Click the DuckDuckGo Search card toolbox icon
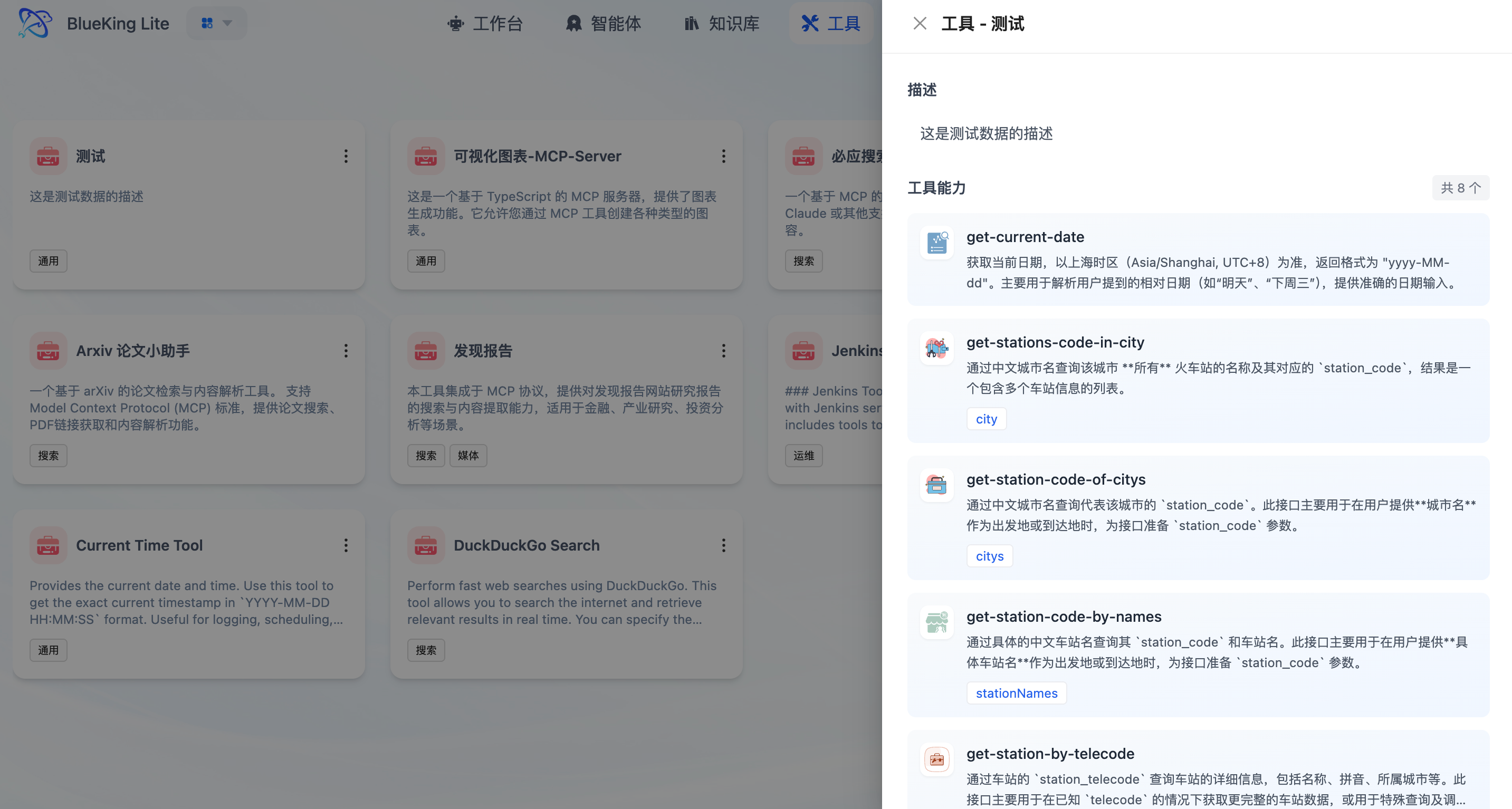The image size is (1512, 809). (x=426, y=546)
